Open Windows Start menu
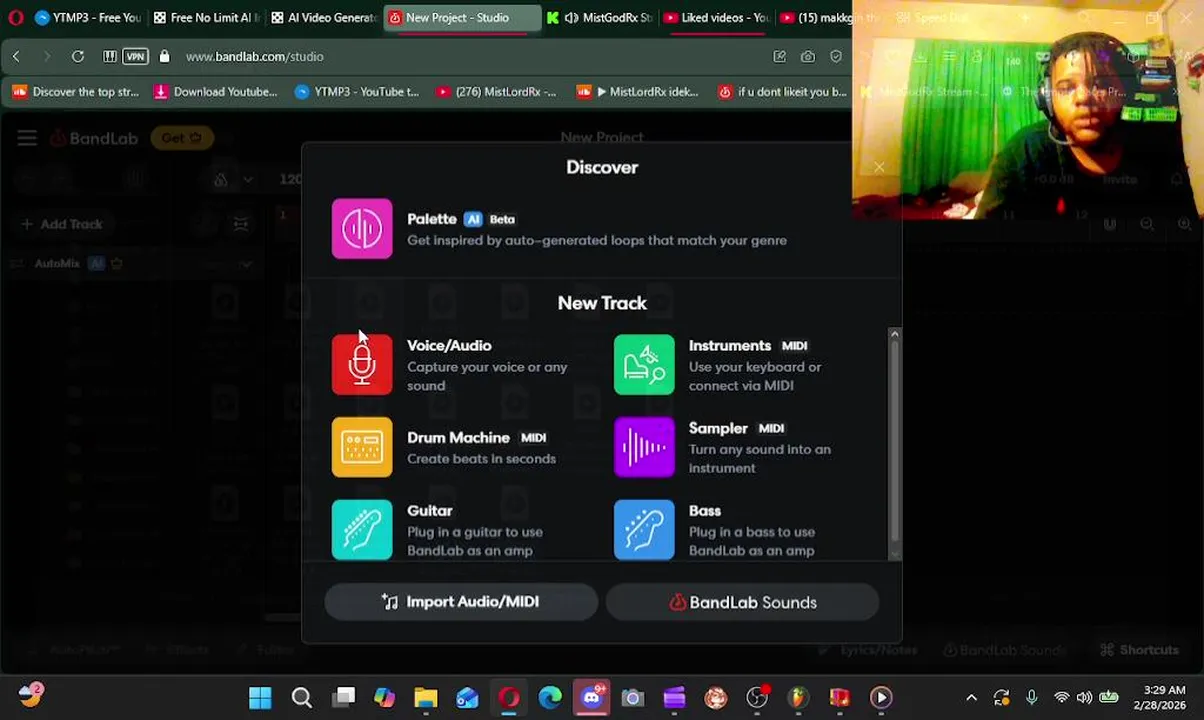 (260, 698)
